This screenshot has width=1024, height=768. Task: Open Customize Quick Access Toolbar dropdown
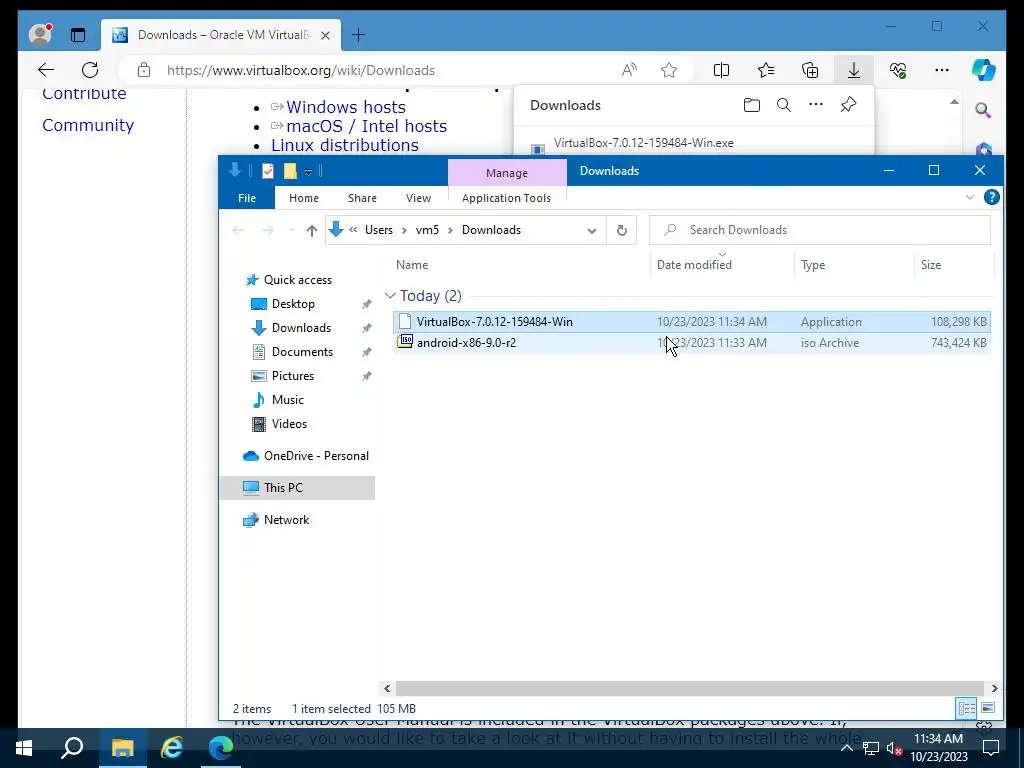[x=308, y=172]
